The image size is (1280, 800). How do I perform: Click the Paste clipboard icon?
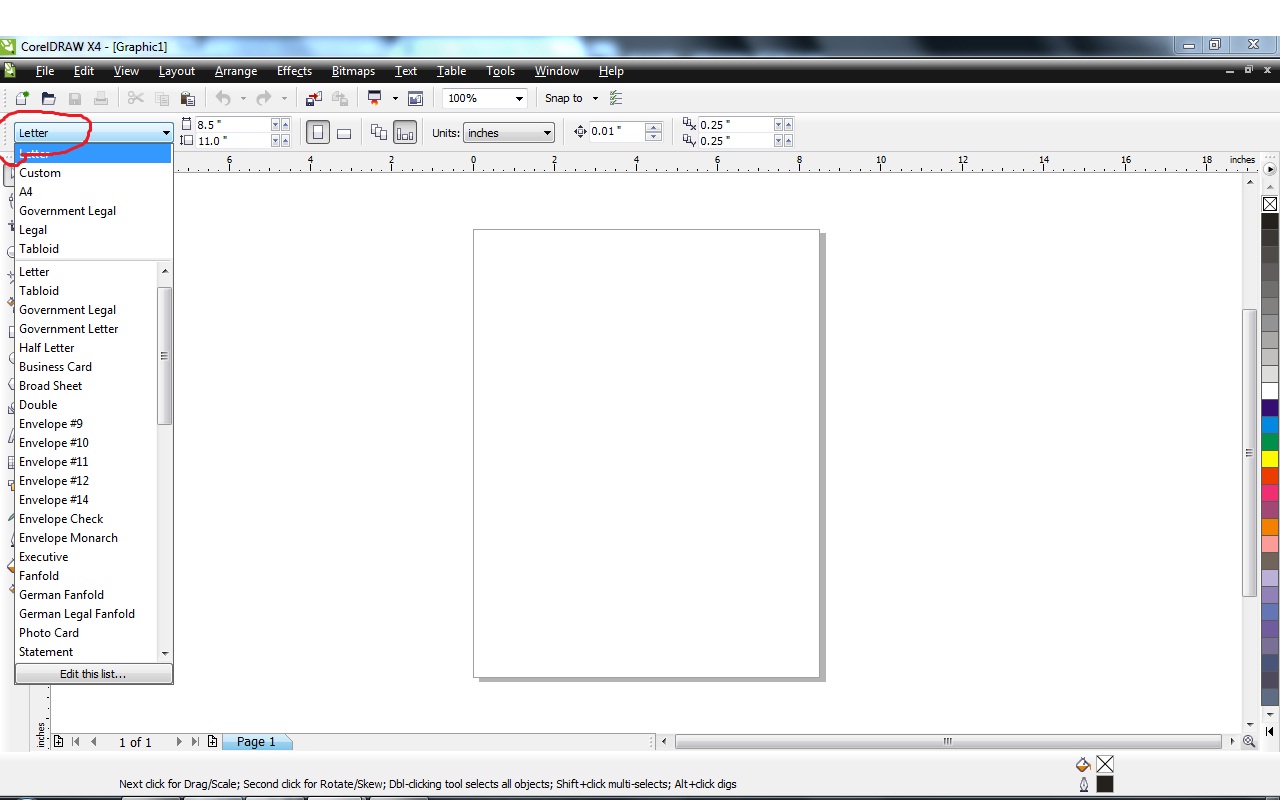click(187, 98)
